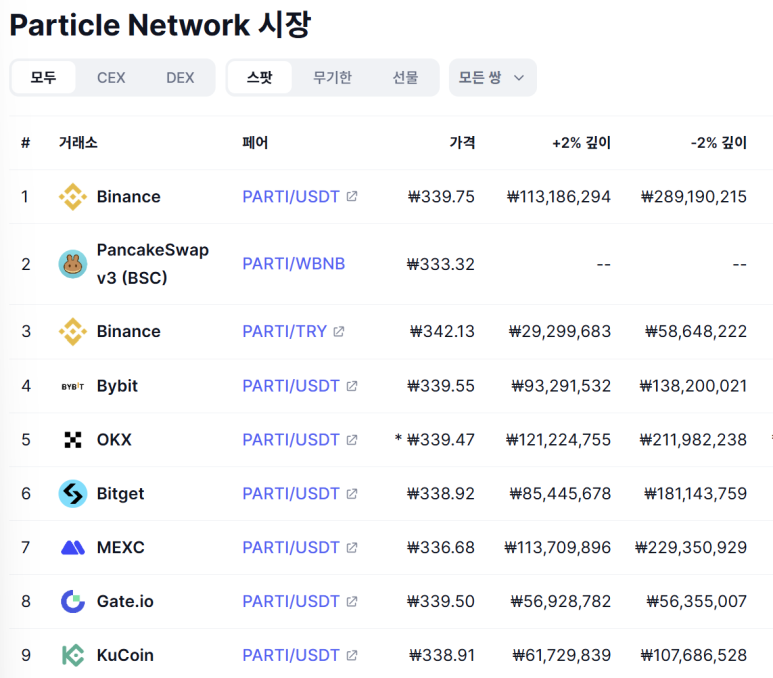Sort by the +2% 깊이 column header
Viewport: 773px width, 678px height.
581,143
